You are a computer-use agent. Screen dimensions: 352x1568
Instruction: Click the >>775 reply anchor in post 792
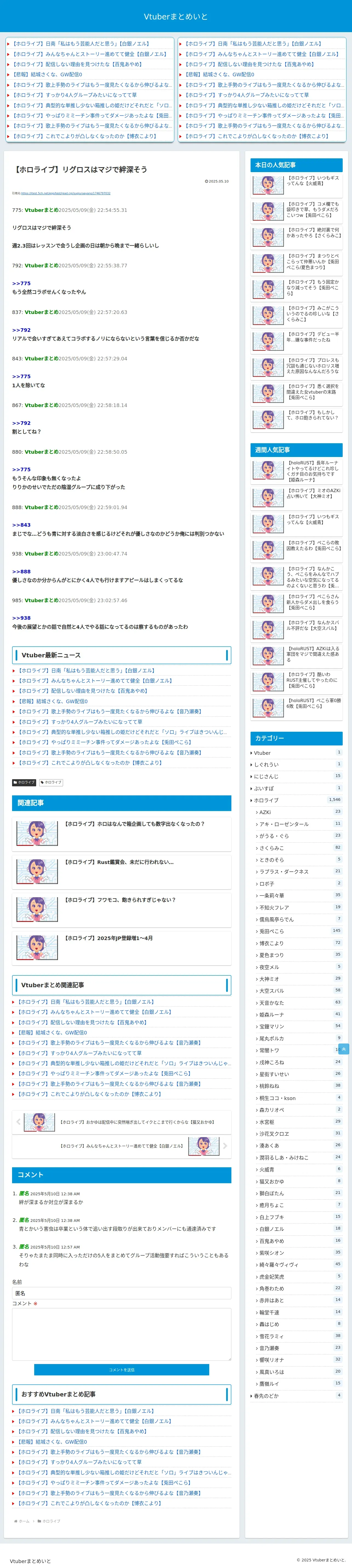(x=21, y=283)
